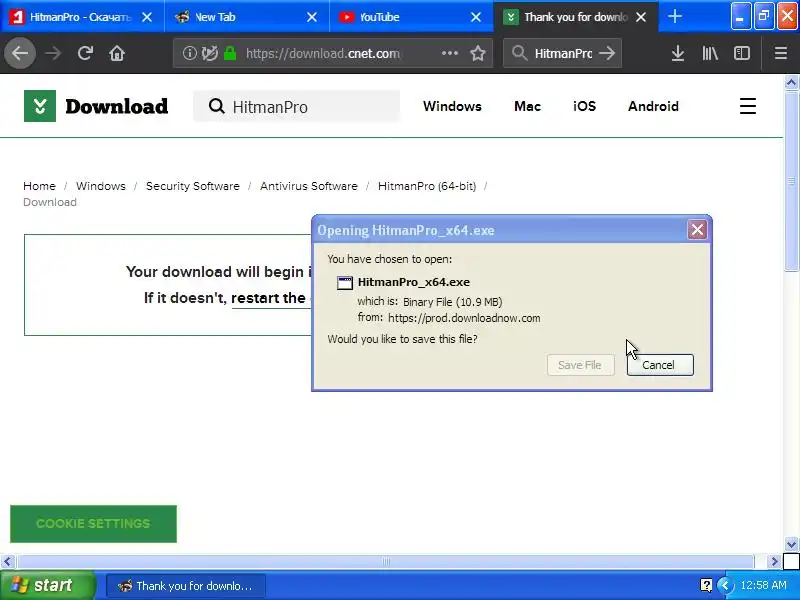Click the vertical scrollbar up arrow
This screenshot has height=600, width=800.
tap(791, 82)
